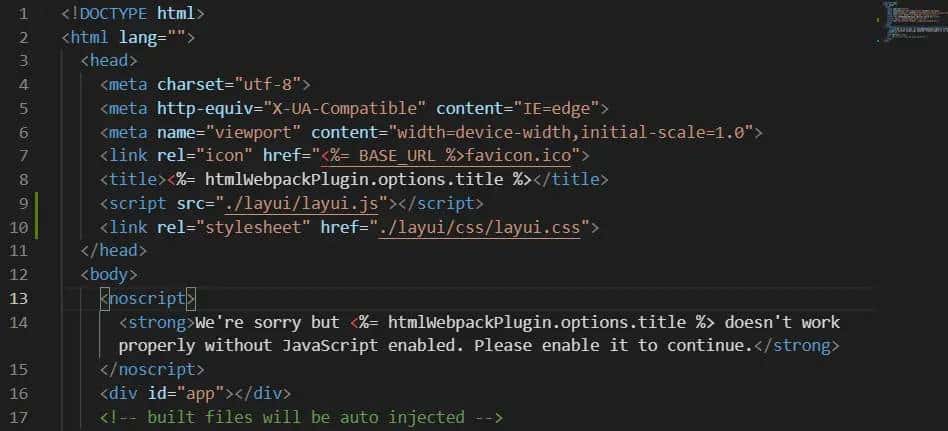Click the closing noscript tag
948x431 pixels.
coord(152,370)
